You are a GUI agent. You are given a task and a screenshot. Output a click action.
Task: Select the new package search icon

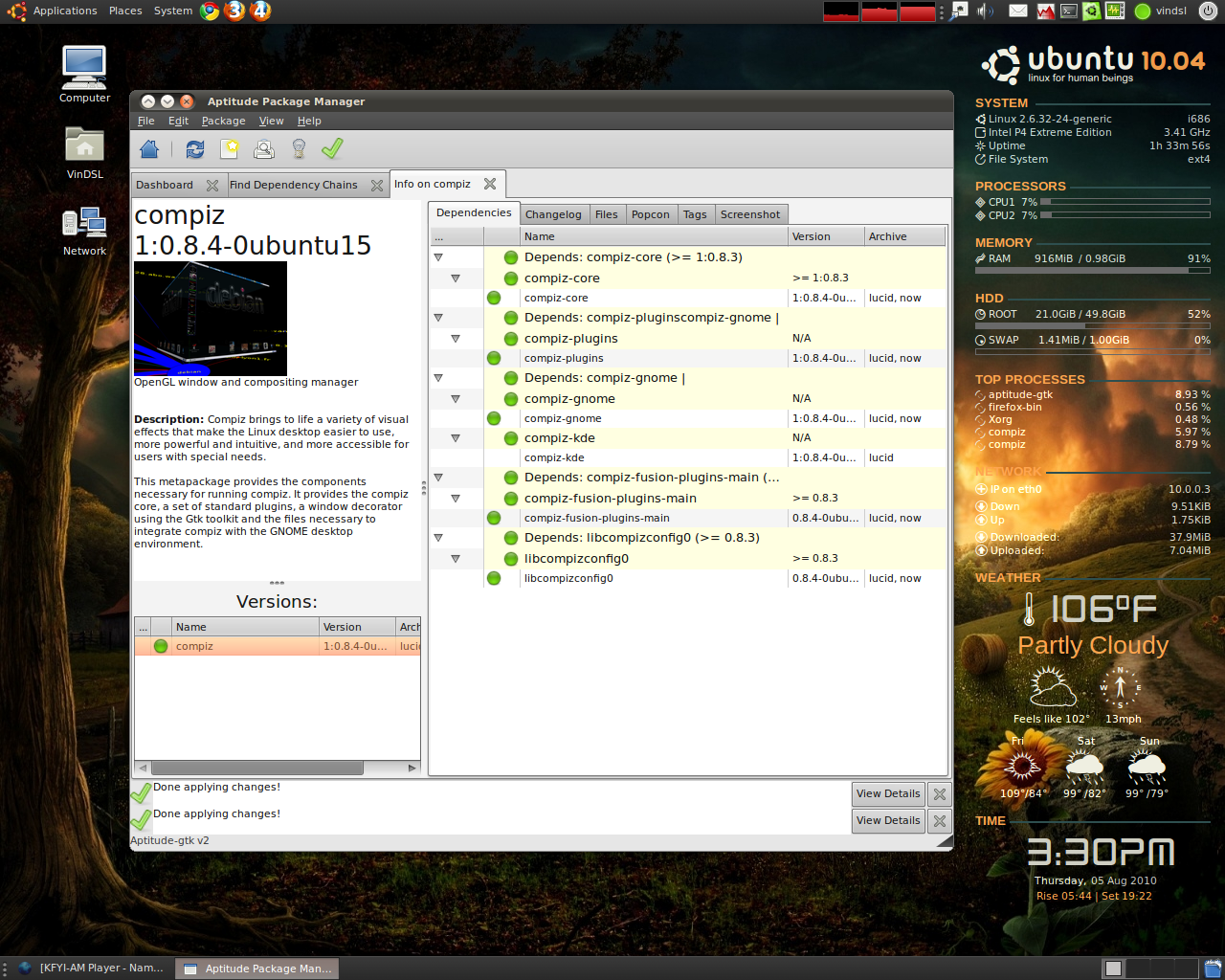pos(229,149)
